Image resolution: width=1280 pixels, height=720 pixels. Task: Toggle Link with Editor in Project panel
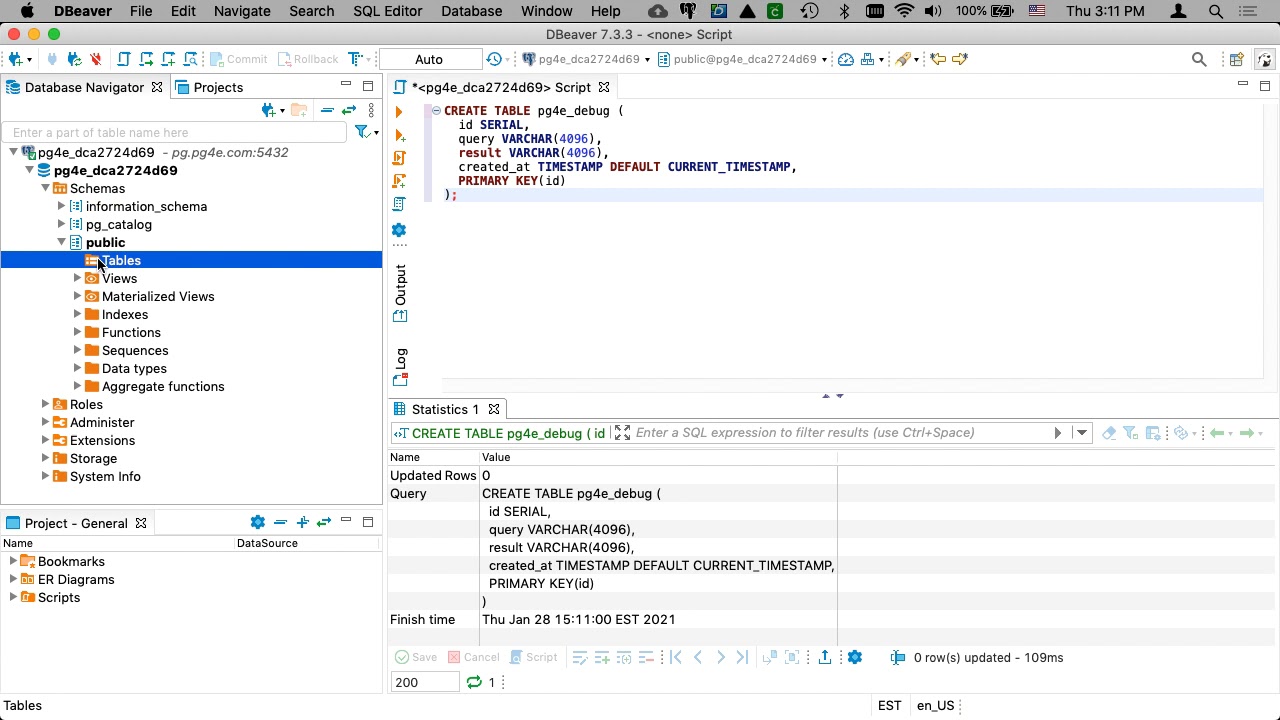(323, 522)
